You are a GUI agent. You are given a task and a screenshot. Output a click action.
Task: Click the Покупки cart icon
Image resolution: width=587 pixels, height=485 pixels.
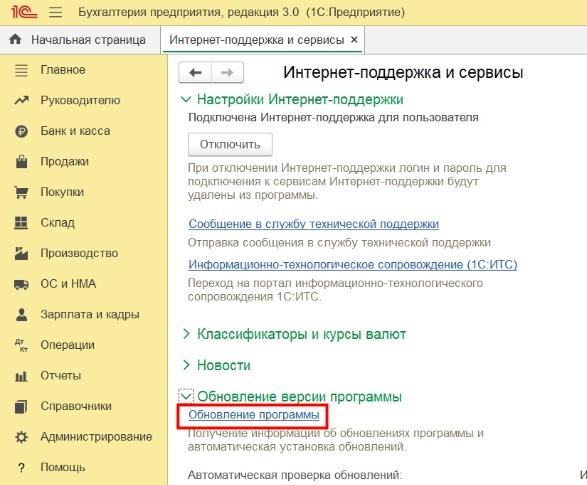21,192
